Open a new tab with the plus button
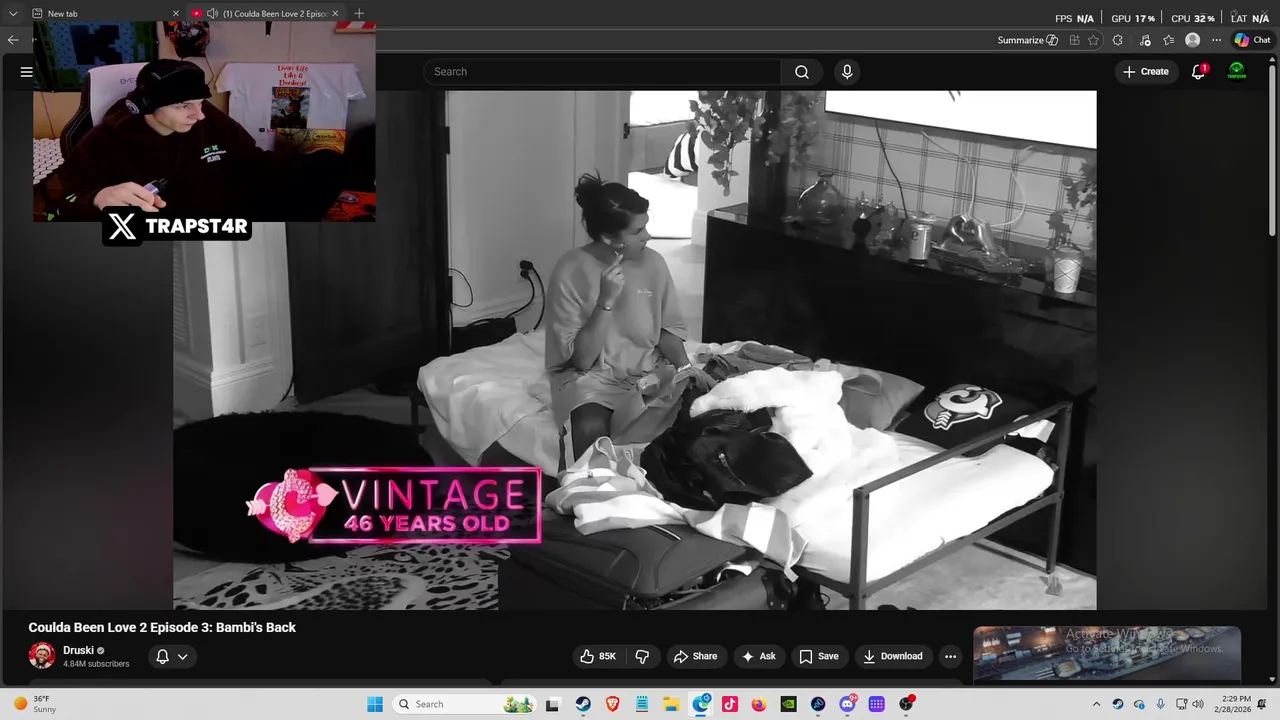The image size is (1280, 720). [x=359, y=13]
